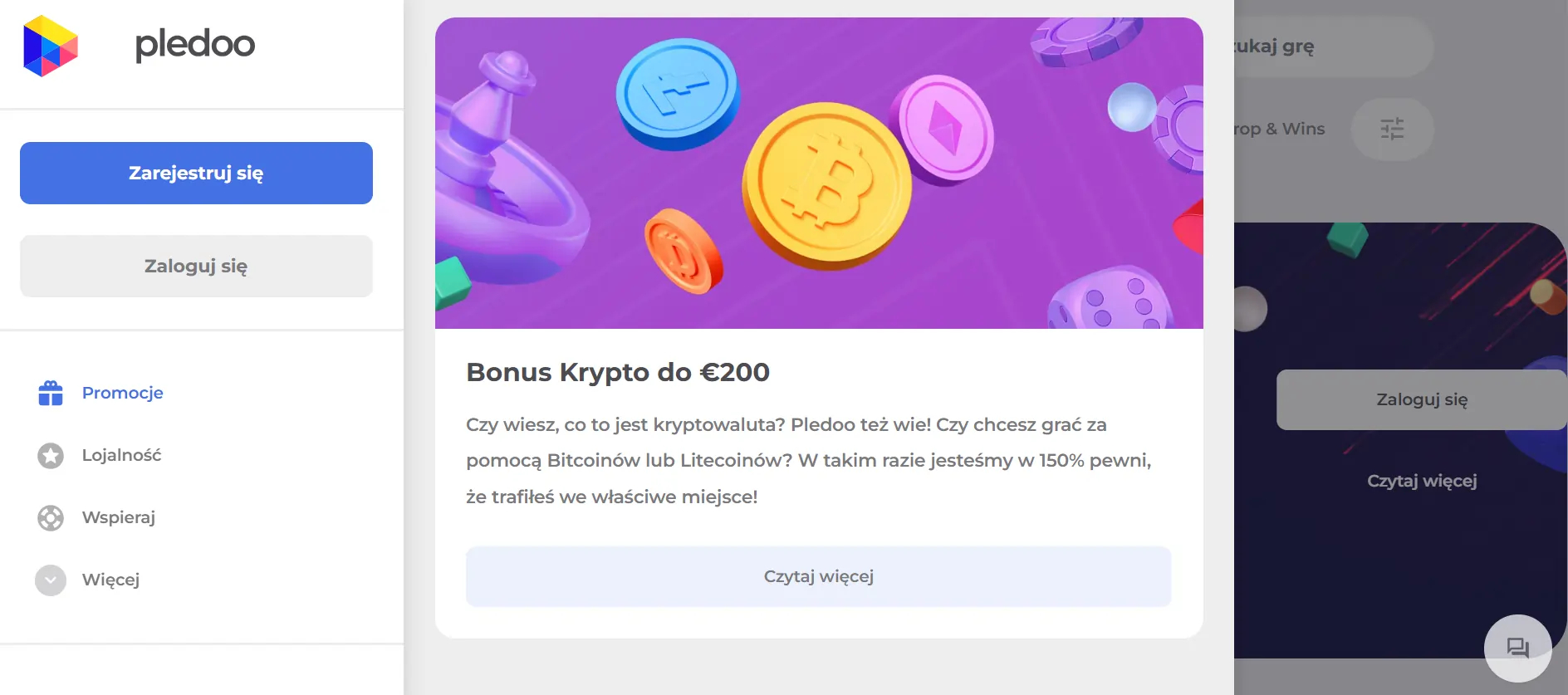
Task: Click the Bonus Krypto banner image
Action: tap(818, 173)
